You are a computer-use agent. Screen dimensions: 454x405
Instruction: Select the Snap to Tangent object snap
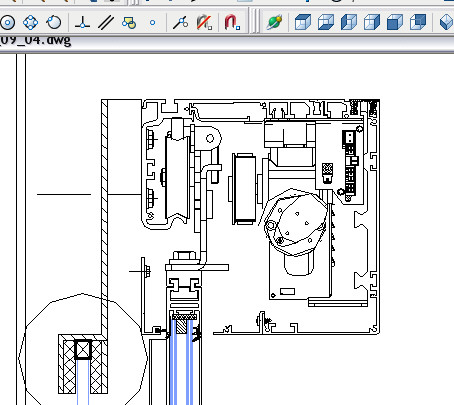click(54, 23)
